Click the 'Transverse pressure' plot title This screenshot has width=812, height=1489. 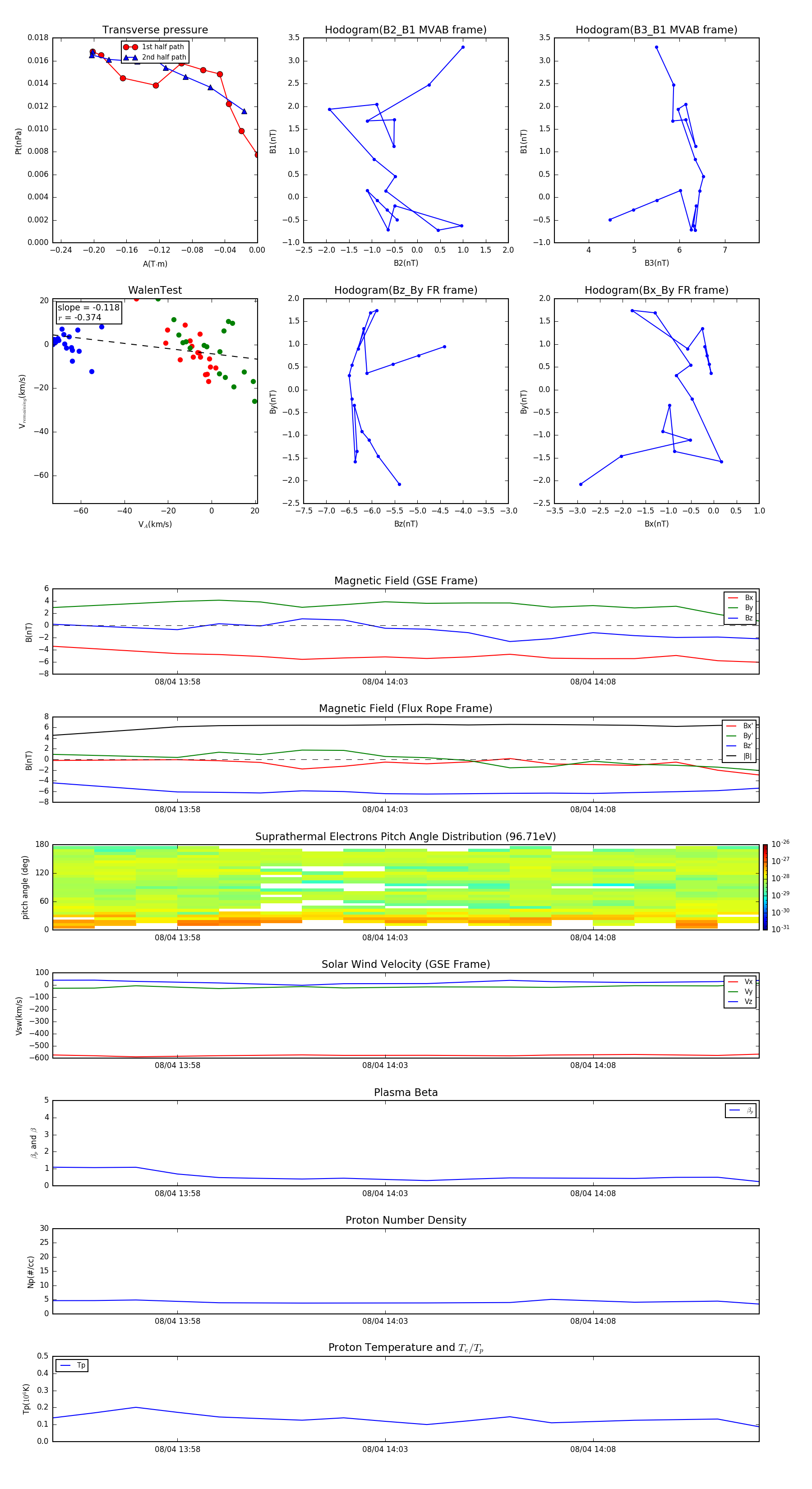(155, 30)
